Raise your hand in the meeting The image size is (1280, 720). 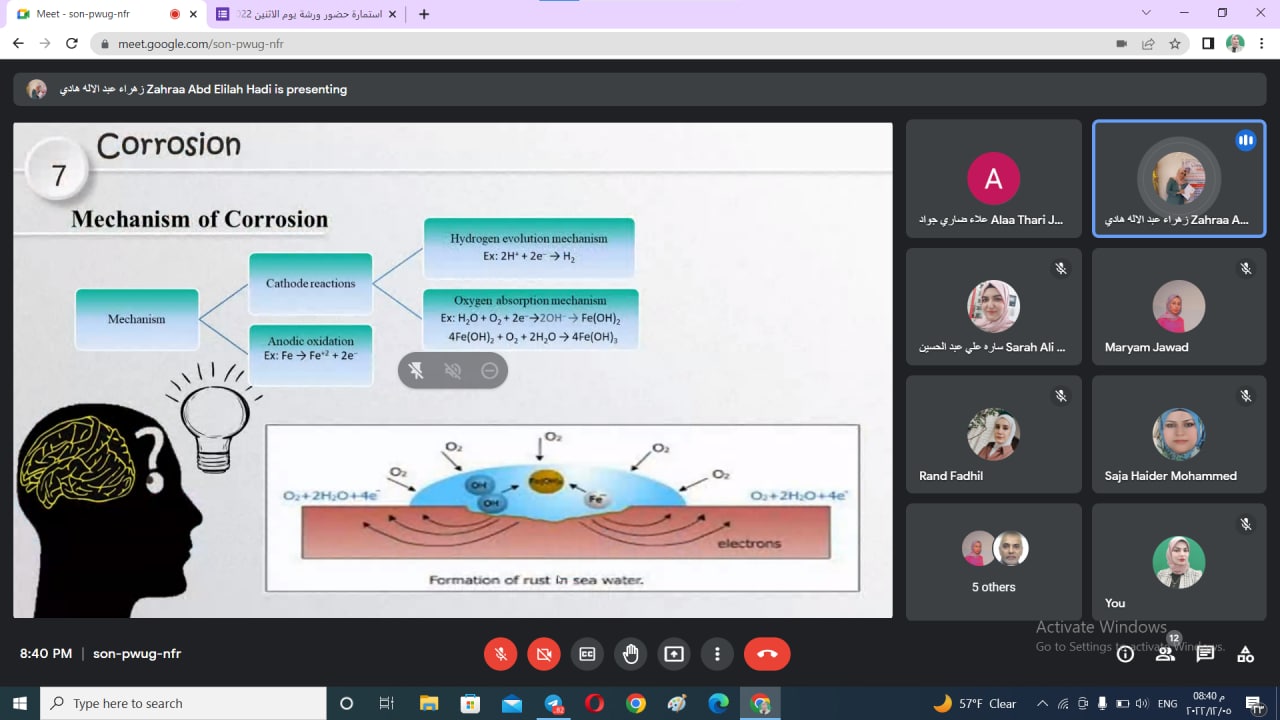(630, 654)
